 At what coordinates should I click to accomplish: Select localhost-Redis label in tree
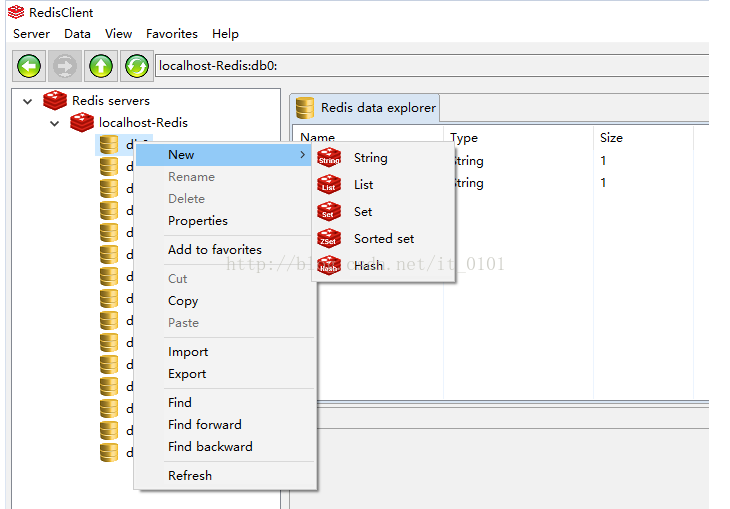[x=143, y=122]
